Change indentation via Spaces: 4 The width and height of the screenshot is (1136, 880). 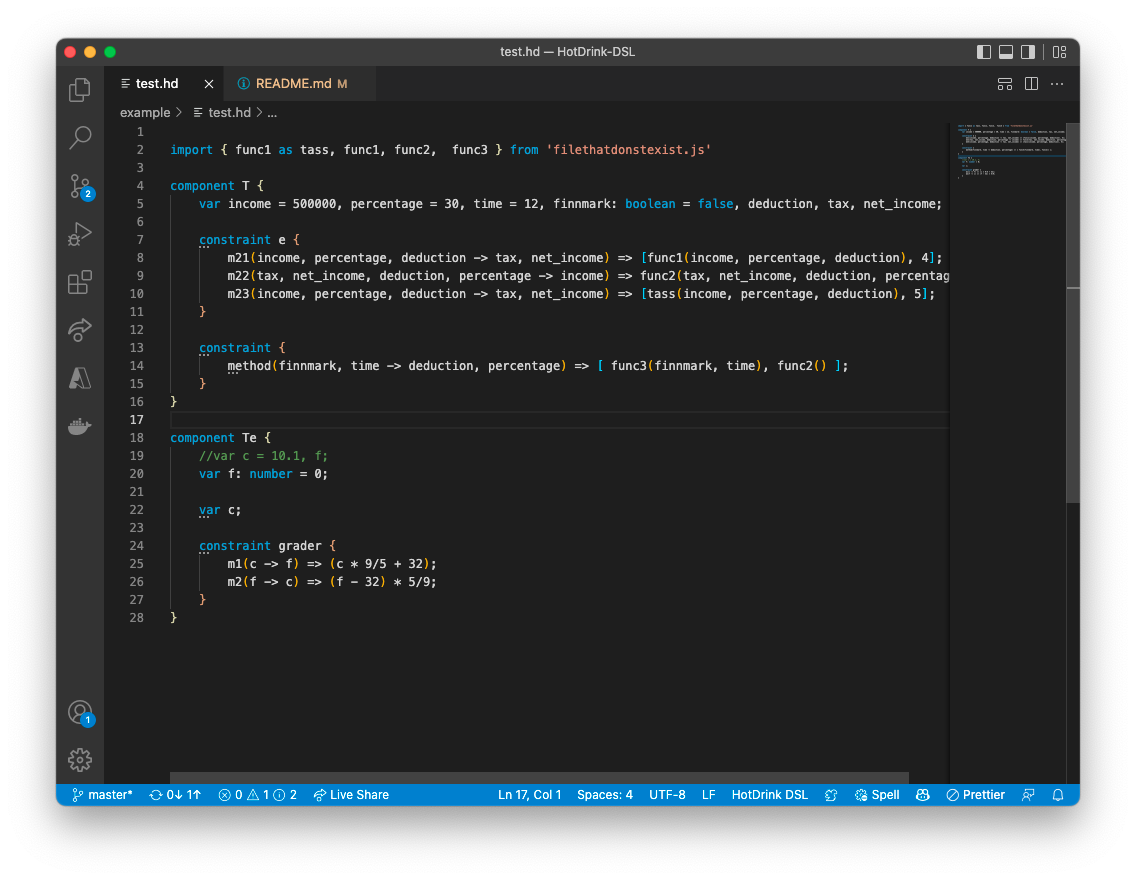coord(605,795)
